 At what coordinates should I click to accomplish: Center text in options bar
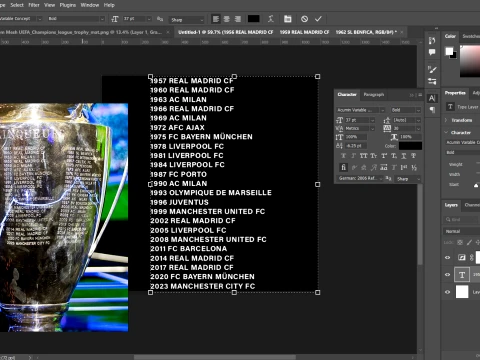coord(227,19)
